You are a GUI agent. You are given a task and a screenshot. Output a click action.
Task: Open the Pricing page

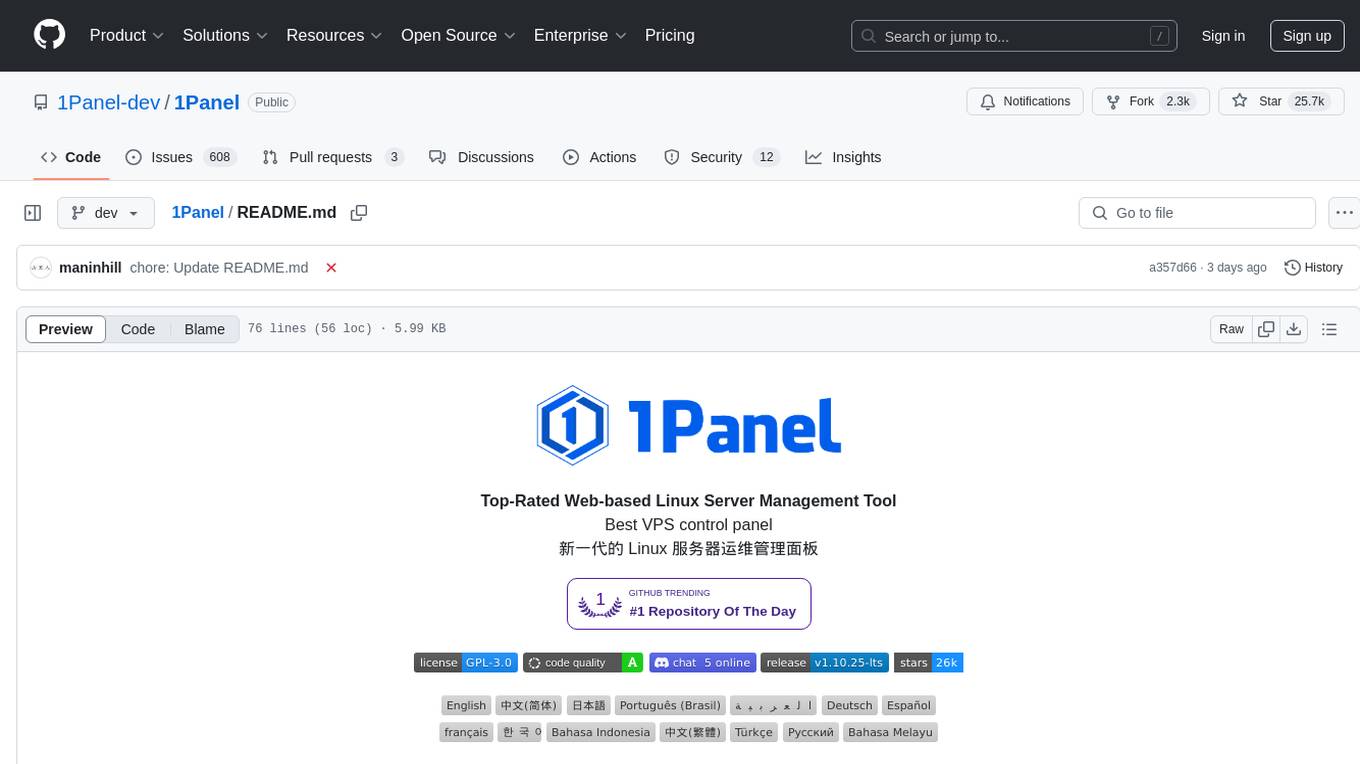pos(670,35)
